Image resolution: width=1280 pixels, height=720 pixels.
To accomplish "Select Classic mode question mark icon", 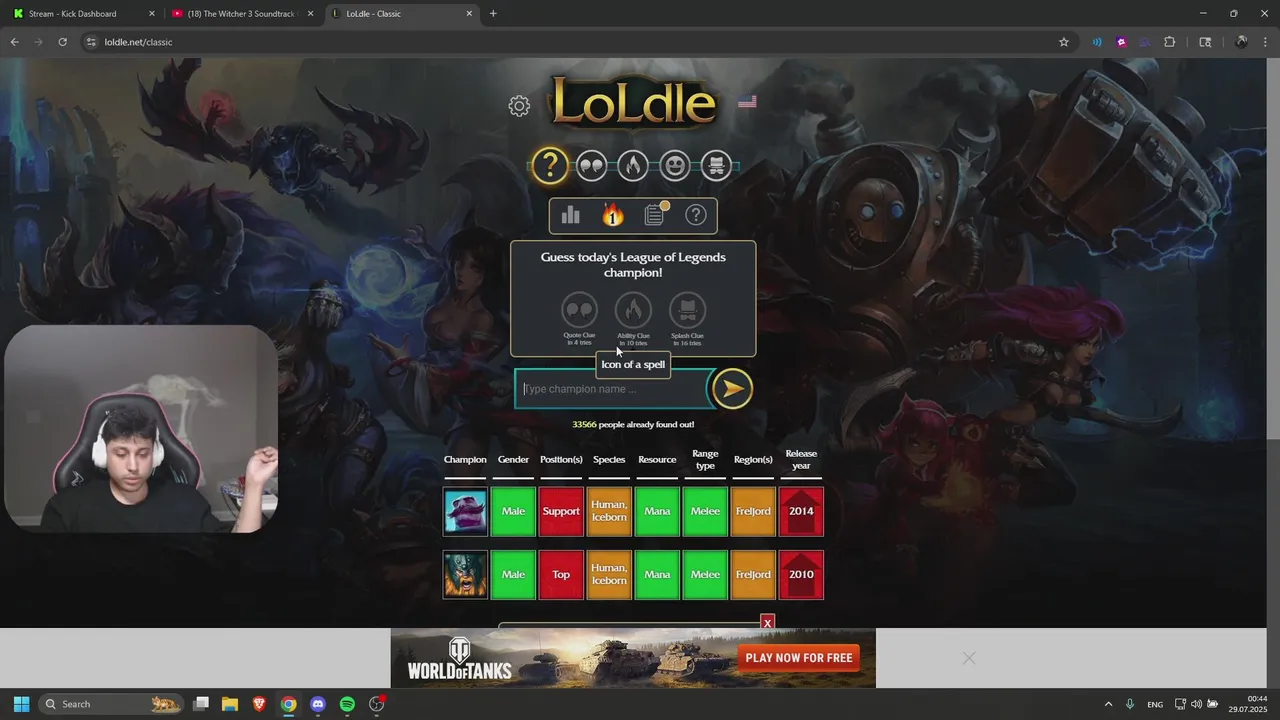I will (549, 165).
